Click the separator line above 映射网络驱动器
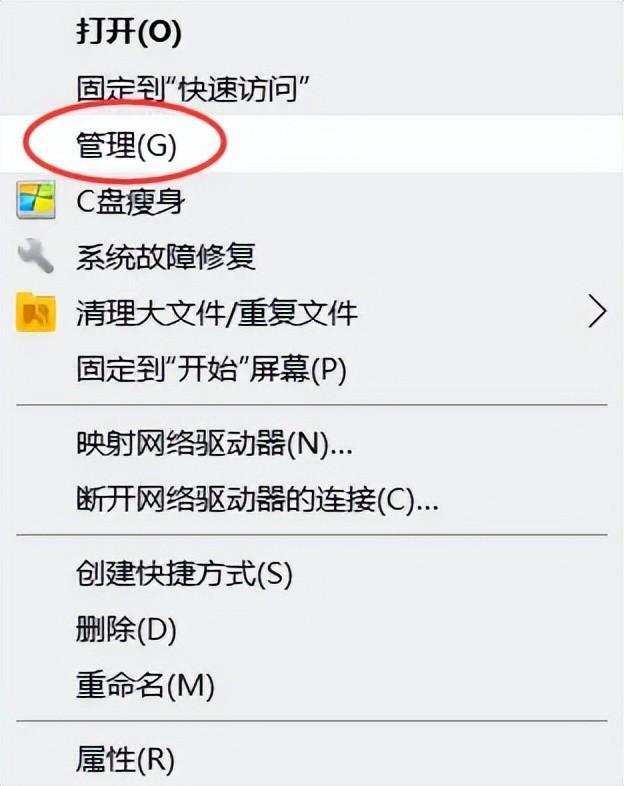 [312, 405]
